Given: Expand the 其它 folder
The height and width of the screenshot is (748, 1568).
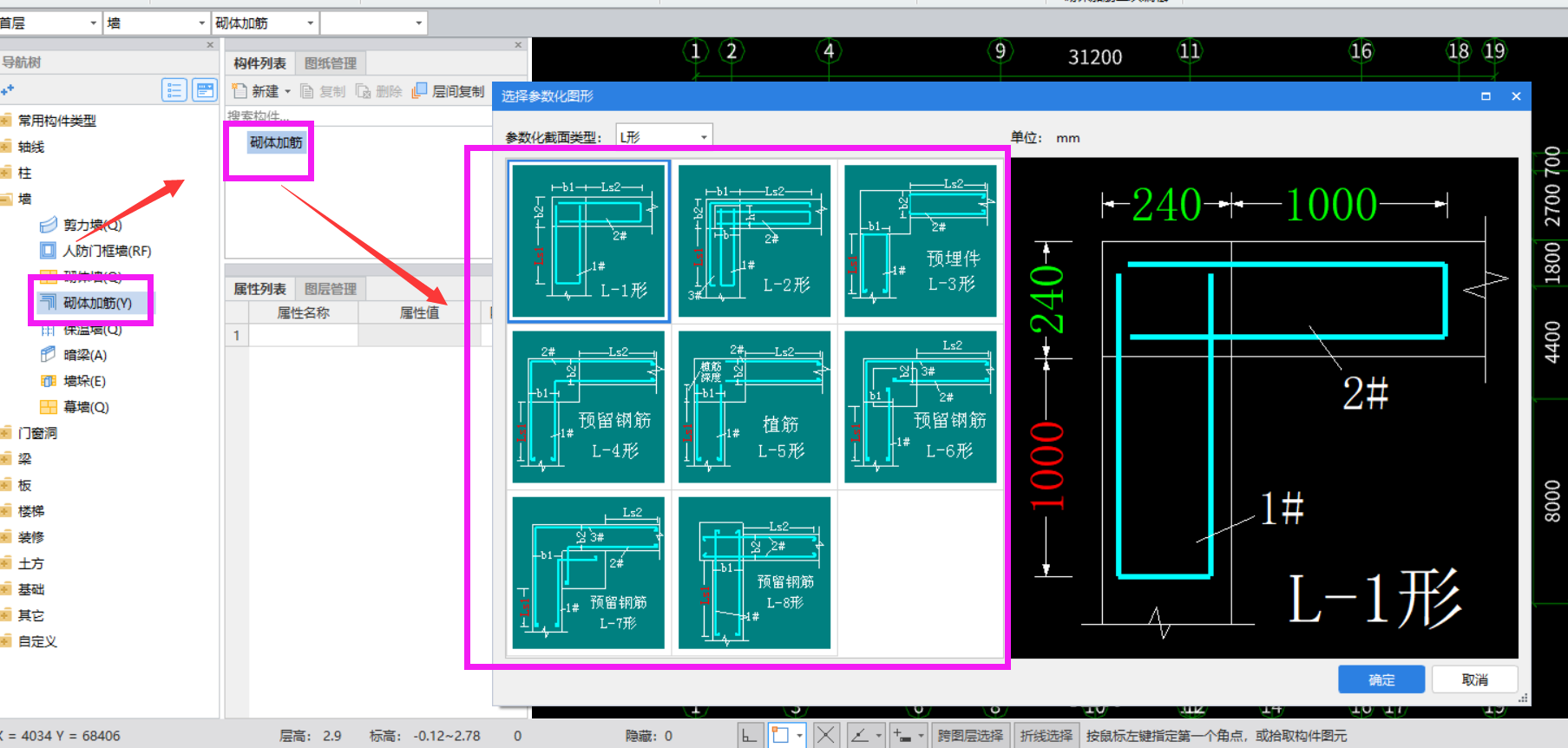Looking at the screenshot, I should [7, 615].
